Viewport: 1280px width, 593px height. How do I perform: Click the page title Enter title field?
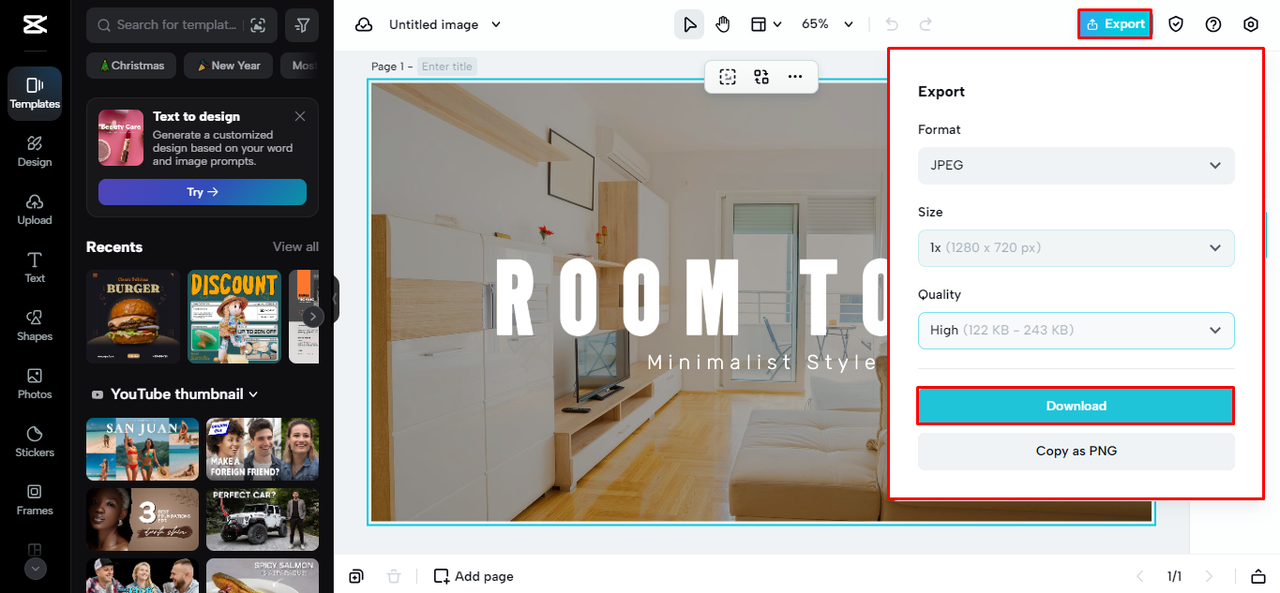(447, 66)
